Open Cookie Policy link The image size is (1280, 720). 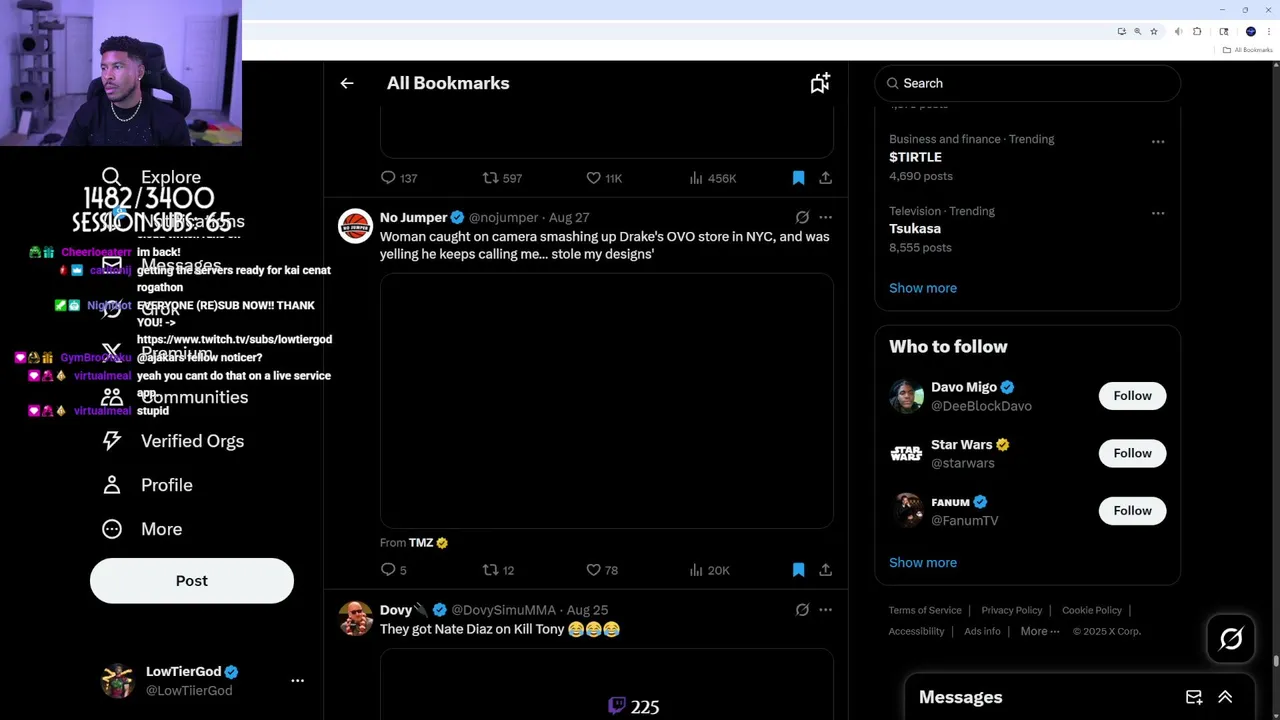click(x=1092, y=610)
